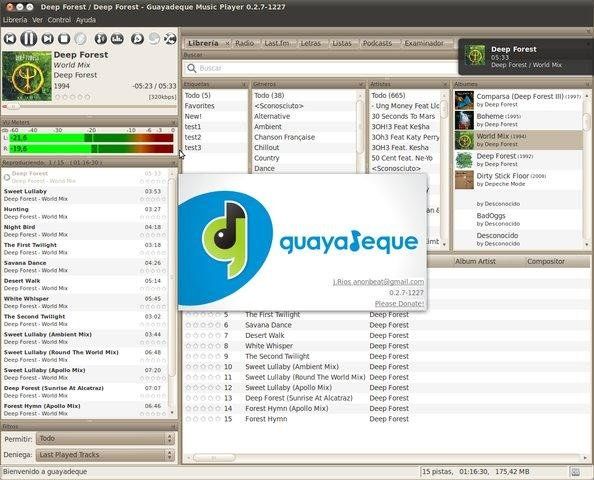The height and width of the screenshot is (480, 594).
Task: Pause the current playback
Action: pyautogui.click(x=28, y=39)
